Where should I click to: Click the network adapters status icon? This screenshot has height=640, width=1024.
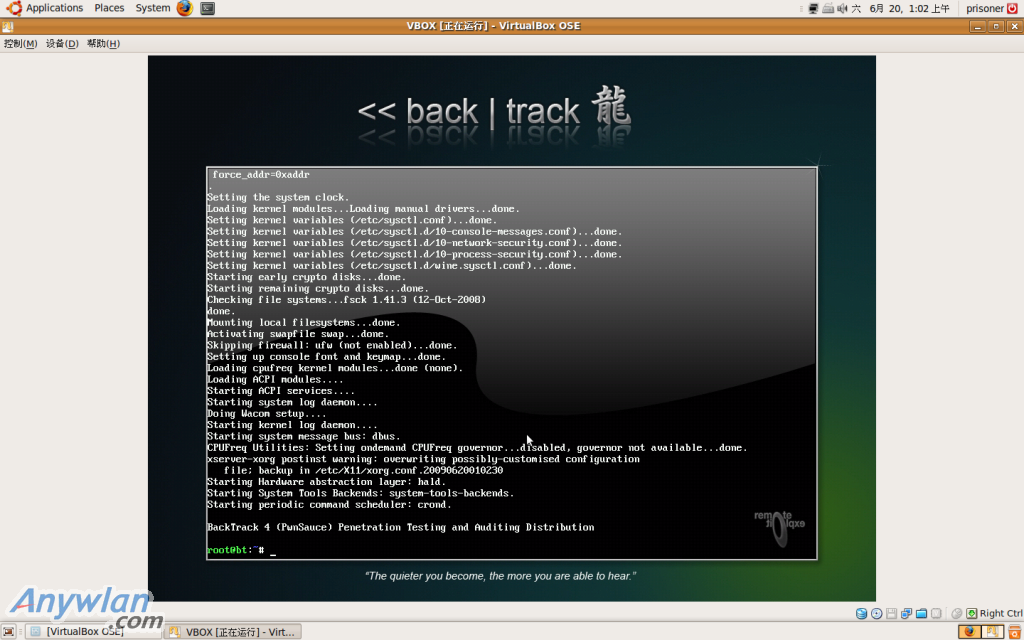coord(906,613)
